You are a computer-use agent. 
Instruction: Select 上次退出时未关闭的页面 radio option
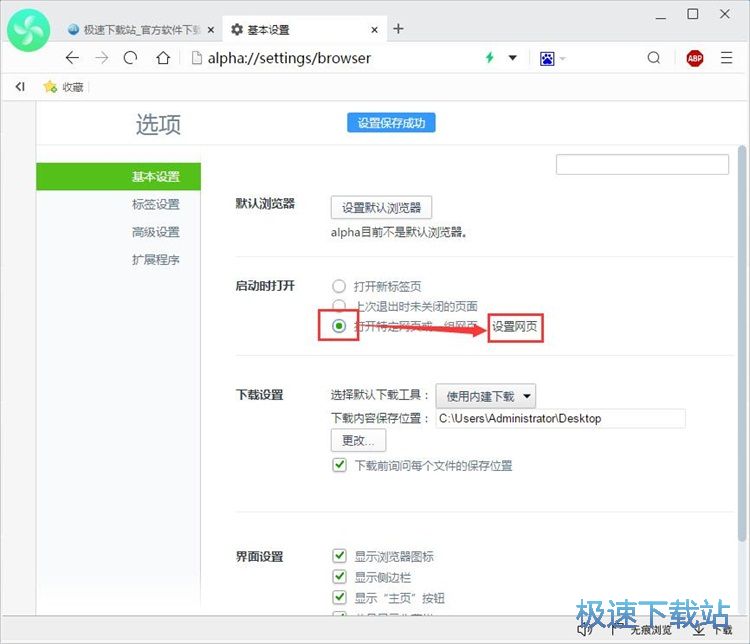[339, 306]
